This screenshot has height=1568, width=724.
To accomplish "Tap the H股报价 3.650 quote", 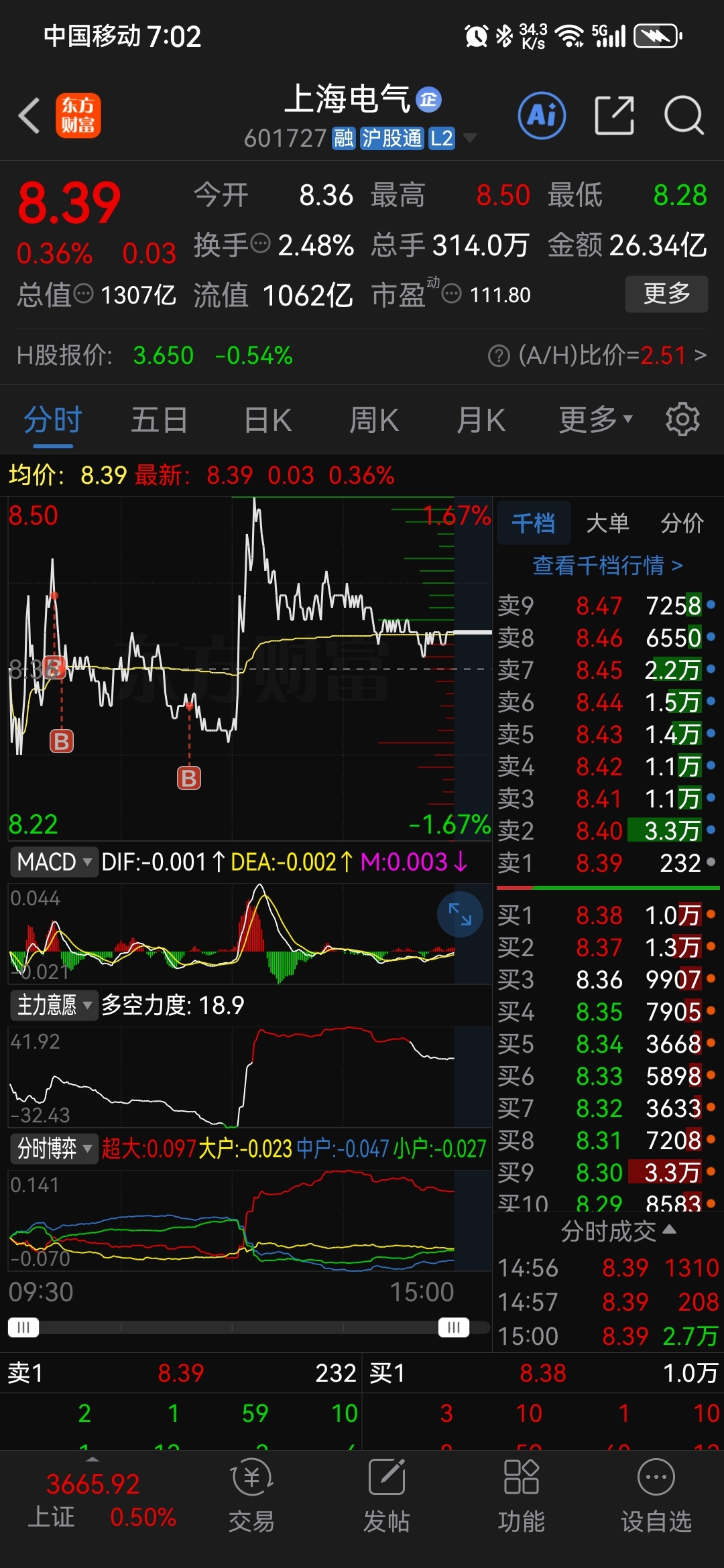I will pyautogui.click(x=163, y=356).
